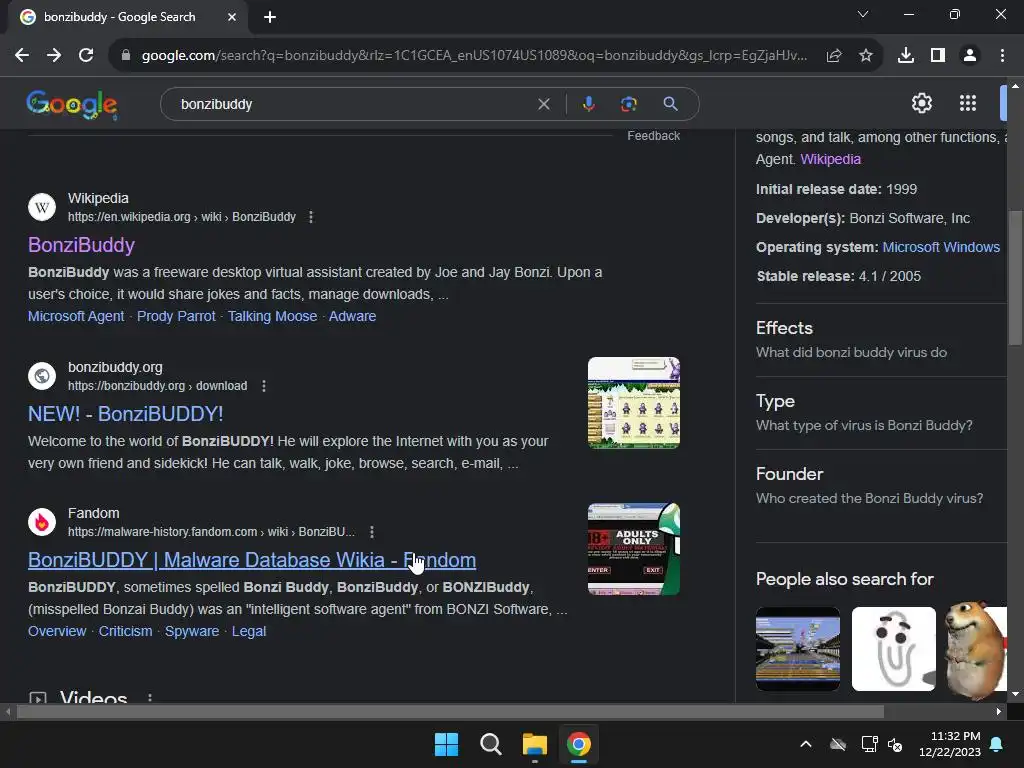
Task: Submit search with magnifier icon
Action: point(670,104)
